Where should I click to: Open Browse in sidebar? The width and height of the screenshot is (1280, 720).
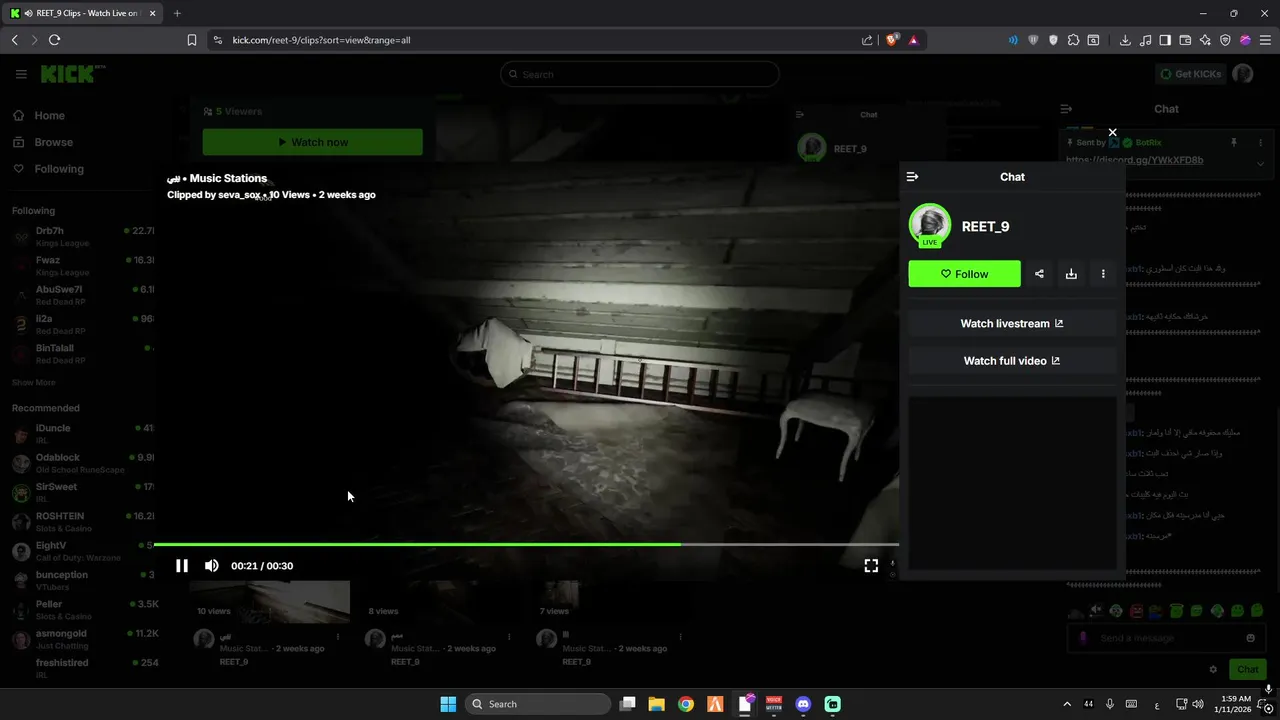pyautogui.click(x=53, y=142)
